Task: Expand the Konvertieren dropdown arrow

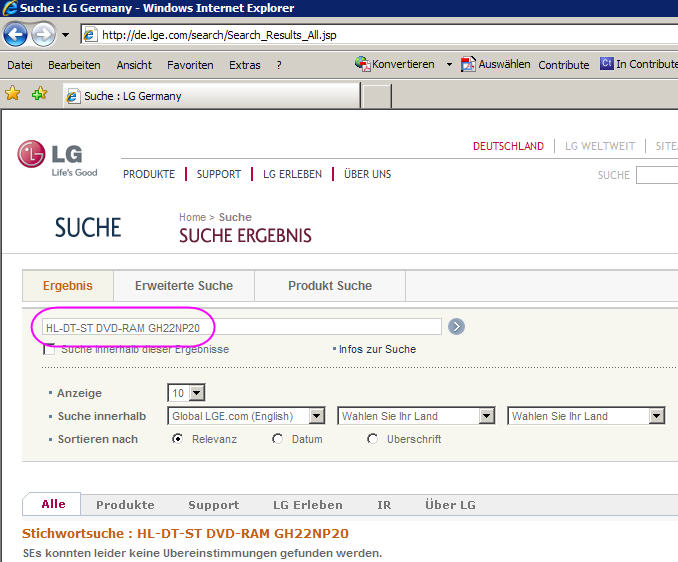Action: click(x=449, y=64)
